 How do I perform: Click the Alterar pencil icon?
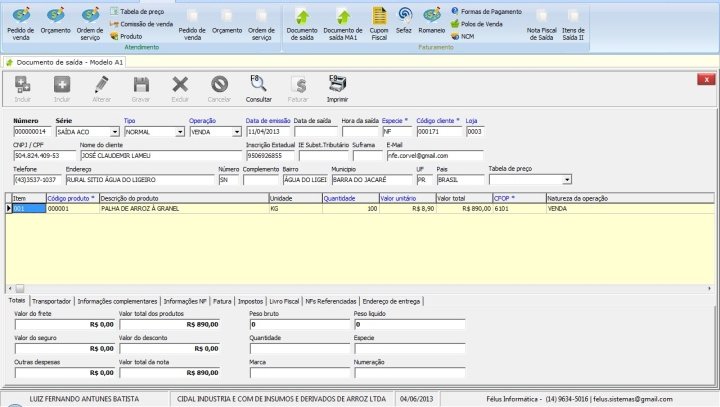click(101, 89)
